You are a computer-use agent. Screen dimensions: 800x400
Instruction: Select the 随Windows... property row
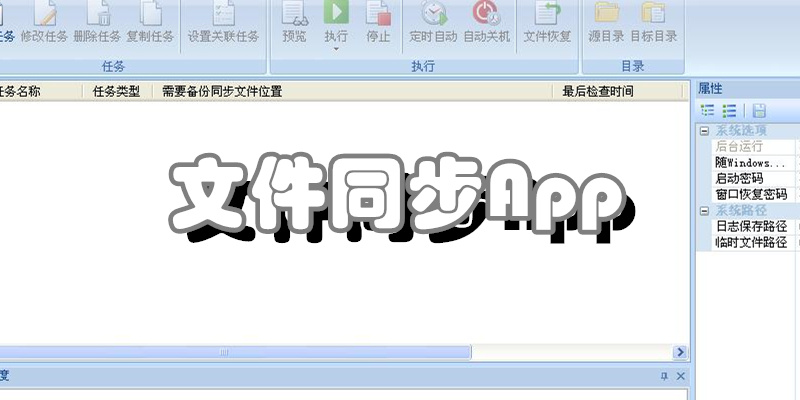click(756, 163)
